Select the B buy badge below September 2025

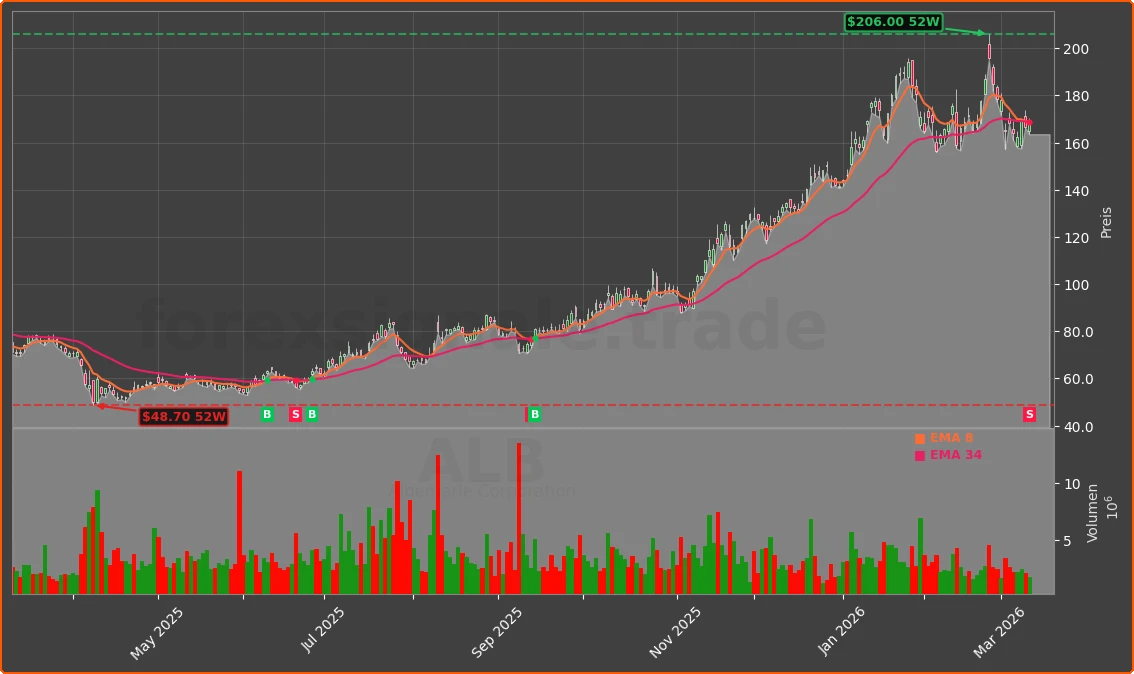[535, 414]
